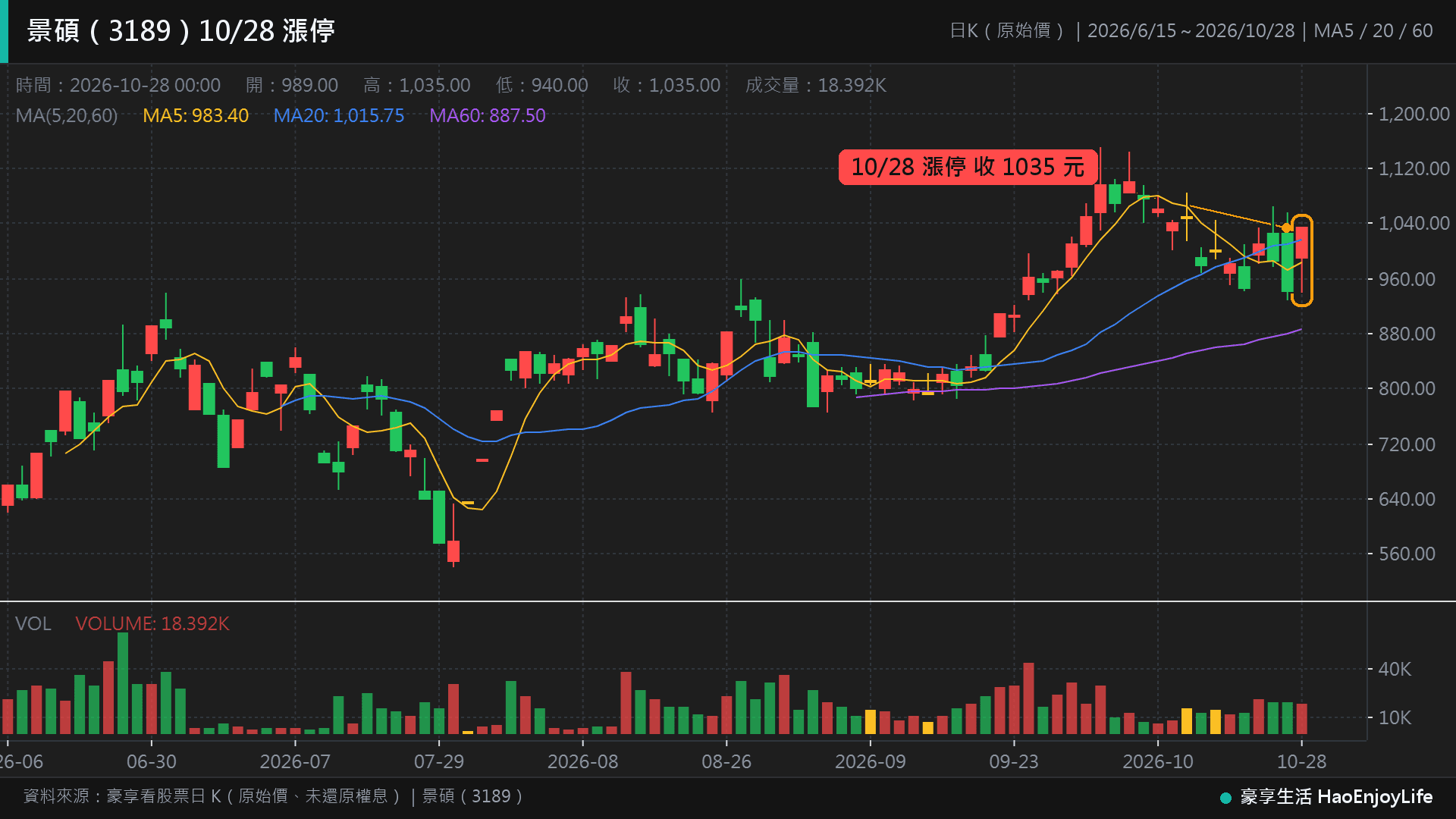Click the 低：940.00 low price
The width and height of the screenshot is (1456, 819).
[542, 85]
